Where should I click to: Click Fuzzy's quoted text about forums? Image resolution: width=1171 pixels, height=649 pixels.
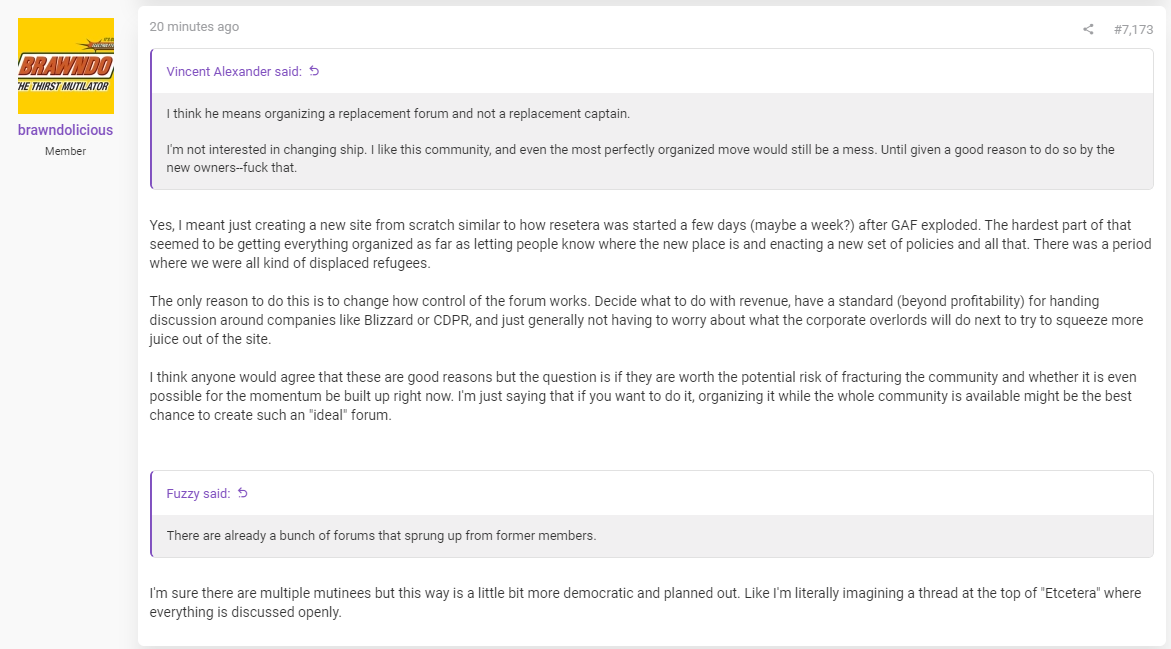381,535
